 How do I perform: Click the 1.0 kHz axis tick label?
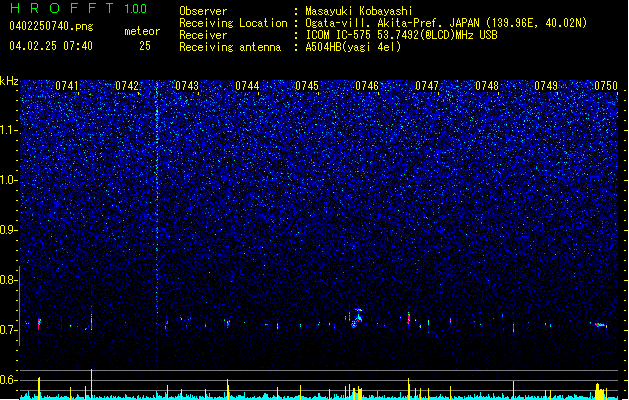coord(9,180)
